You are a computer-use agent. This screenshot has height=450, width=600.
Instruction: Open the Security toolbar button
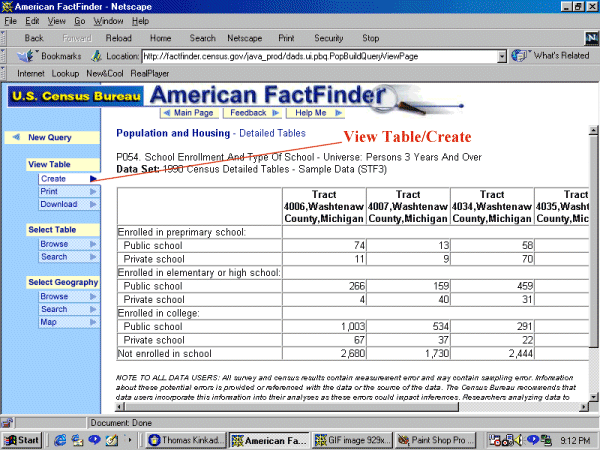coord(328,38)
